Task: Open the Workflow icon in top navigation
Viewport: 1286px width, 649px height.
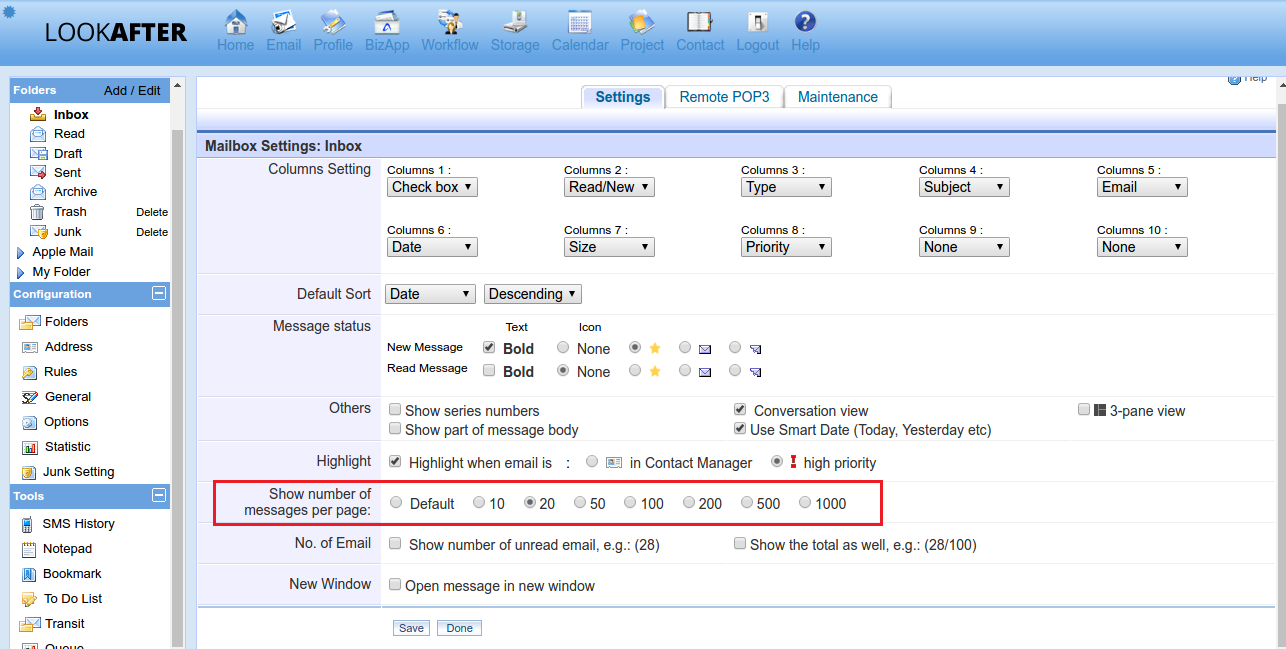Action: coord(449,23)
